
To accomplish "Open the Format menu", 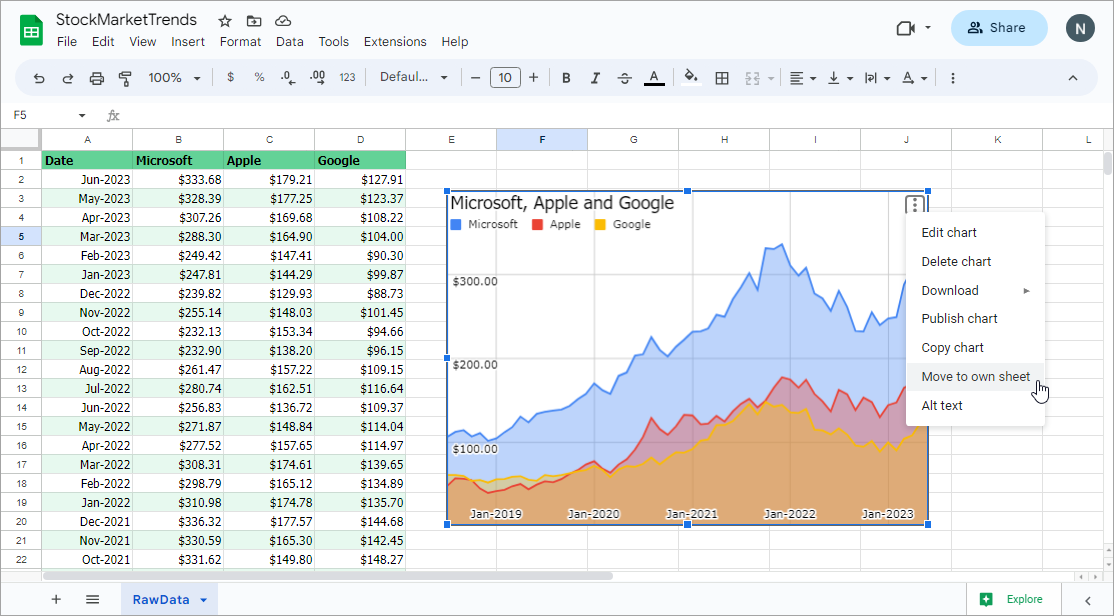I will click(240, 42).
